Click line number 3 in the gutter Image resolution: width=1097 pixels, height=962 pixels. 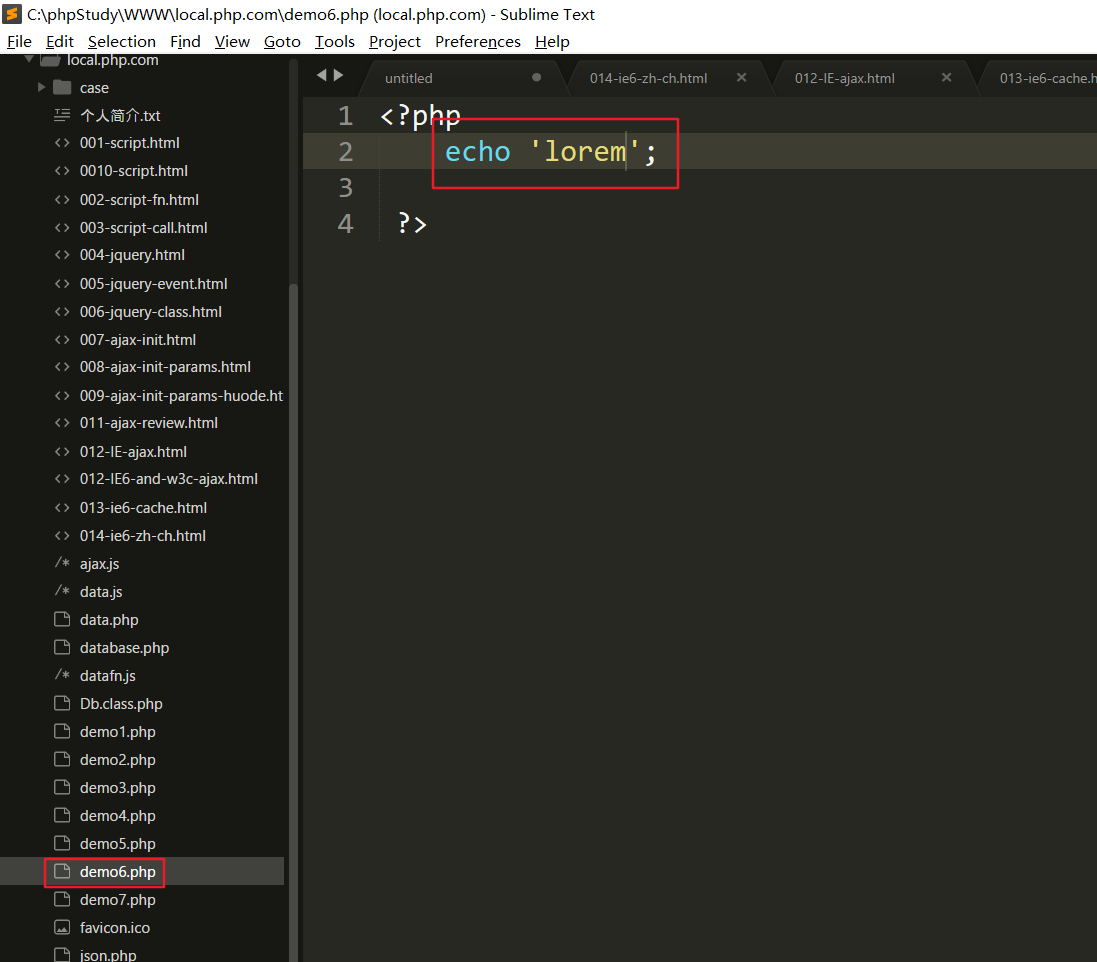tap(346, 187)
